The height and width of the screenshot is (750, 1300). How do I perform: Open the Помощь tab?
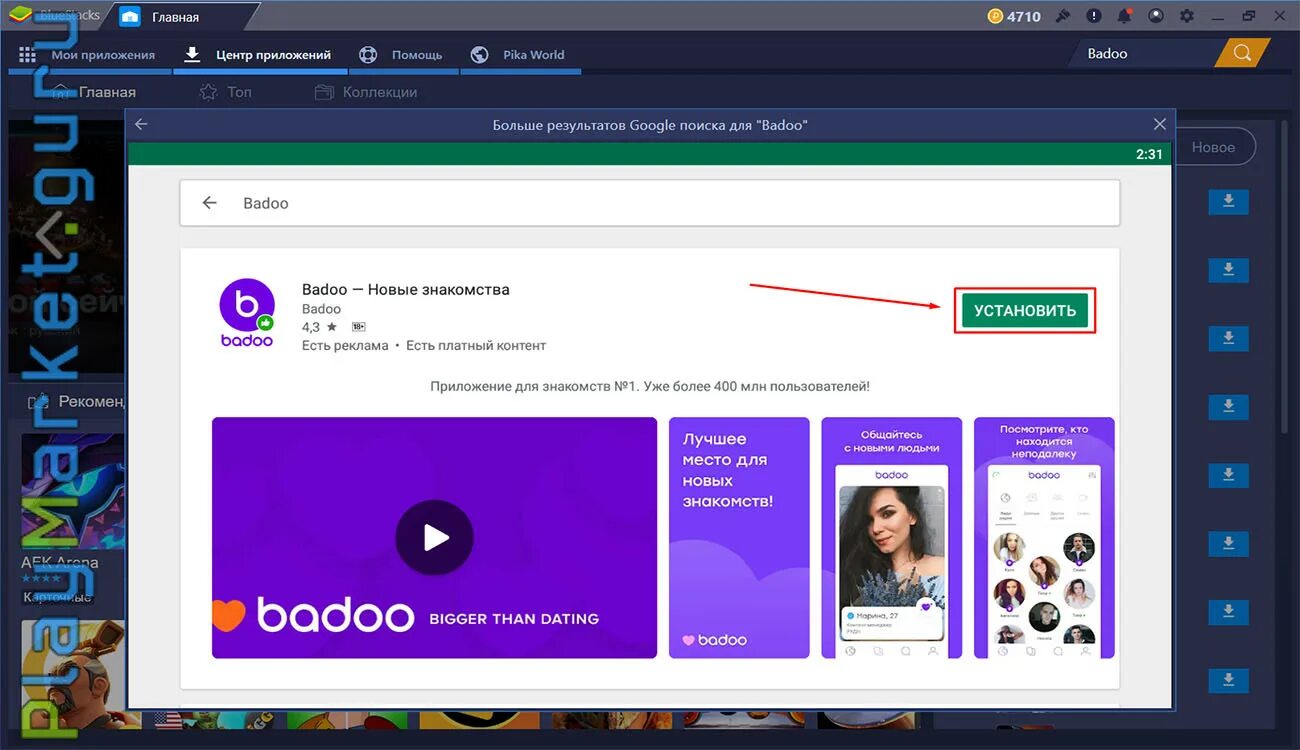click(x=404, y=55)
